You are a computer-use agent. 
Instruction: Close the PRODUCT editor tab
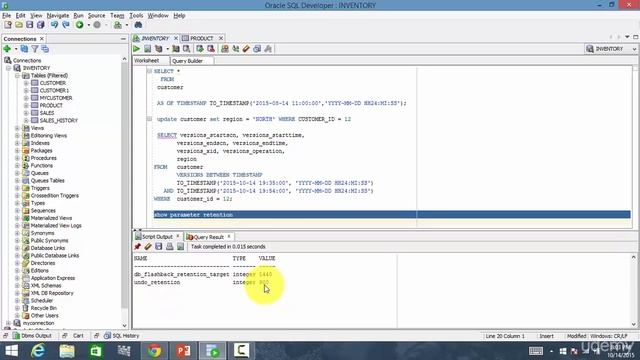click(x=221, y=38)
